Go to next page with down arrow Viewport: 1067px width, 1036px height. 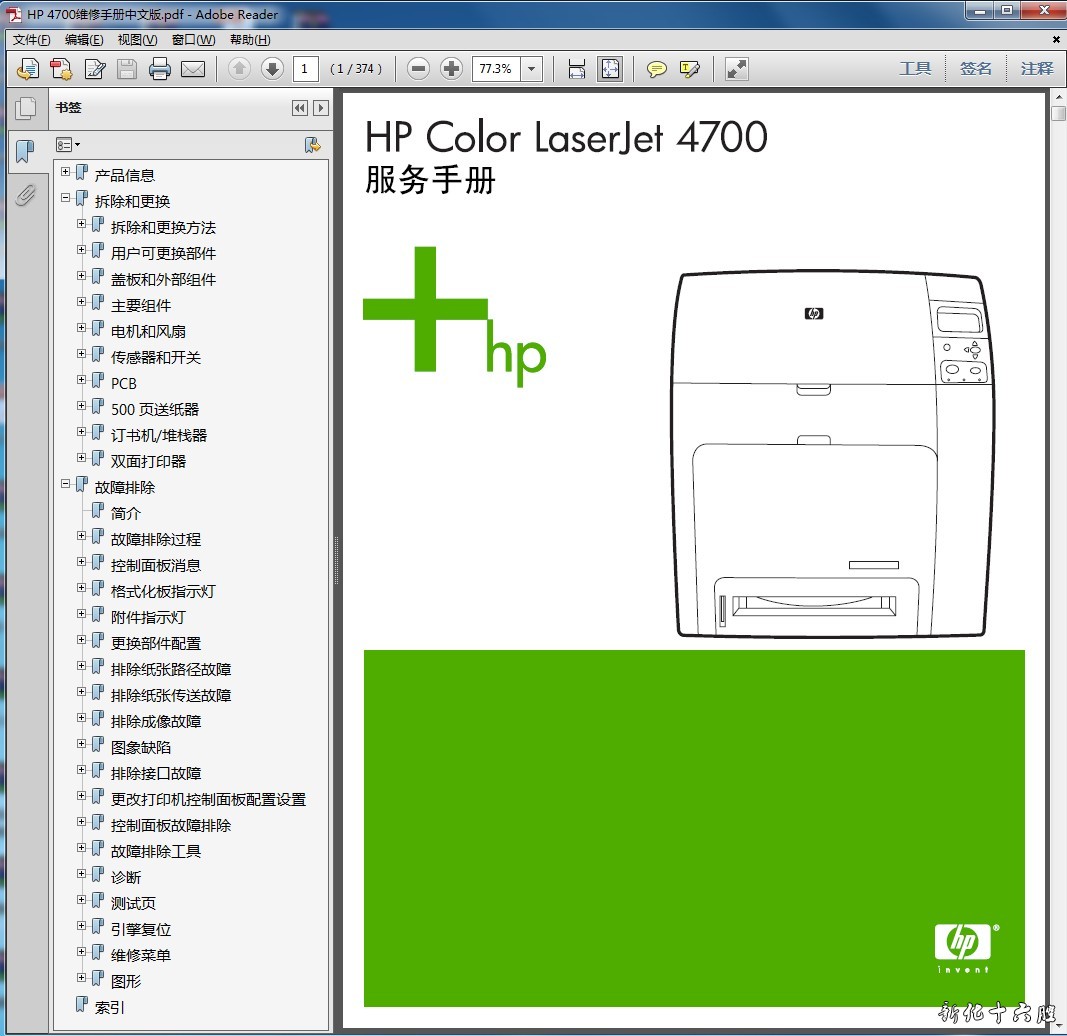pyautogui.click(x=272, y=69)
